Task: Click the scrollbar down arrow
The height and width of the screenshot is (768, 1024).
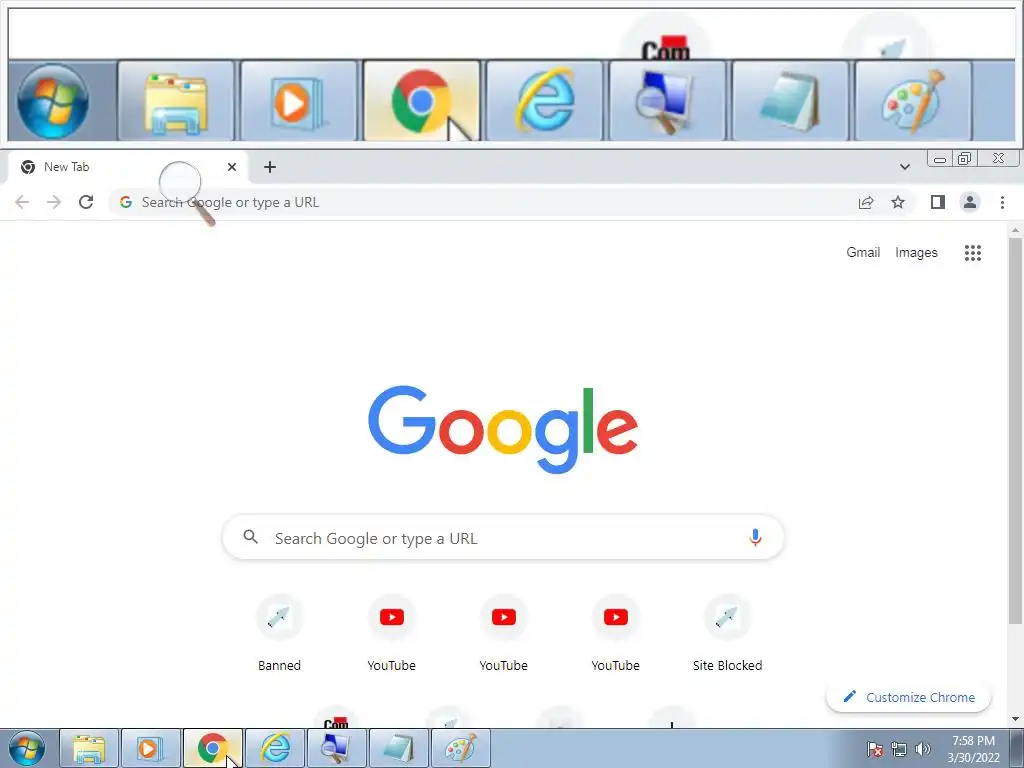Action: [1015, 720]
